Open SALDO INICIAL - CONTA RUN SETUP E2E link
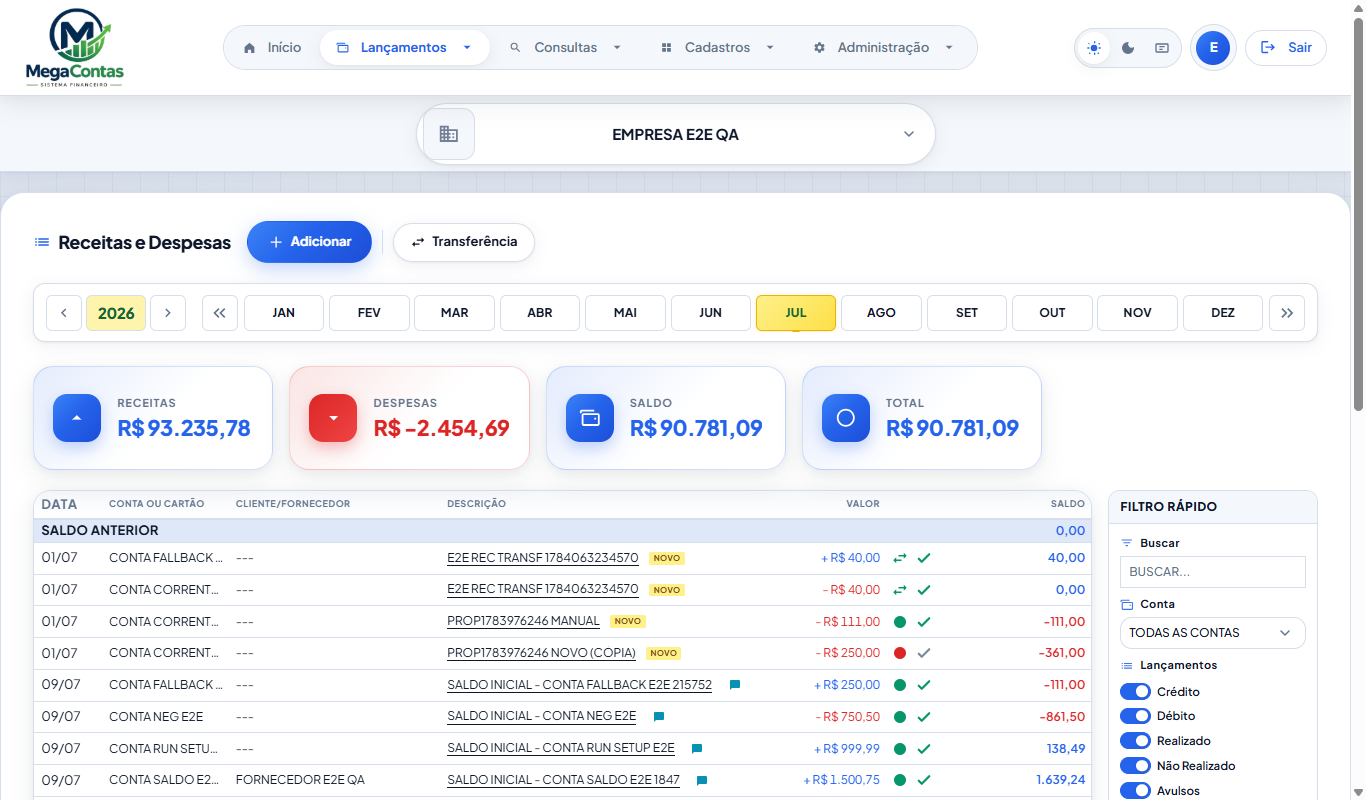Image resolution: width=1366 pixels, height=800 pixels. [561, 749]
